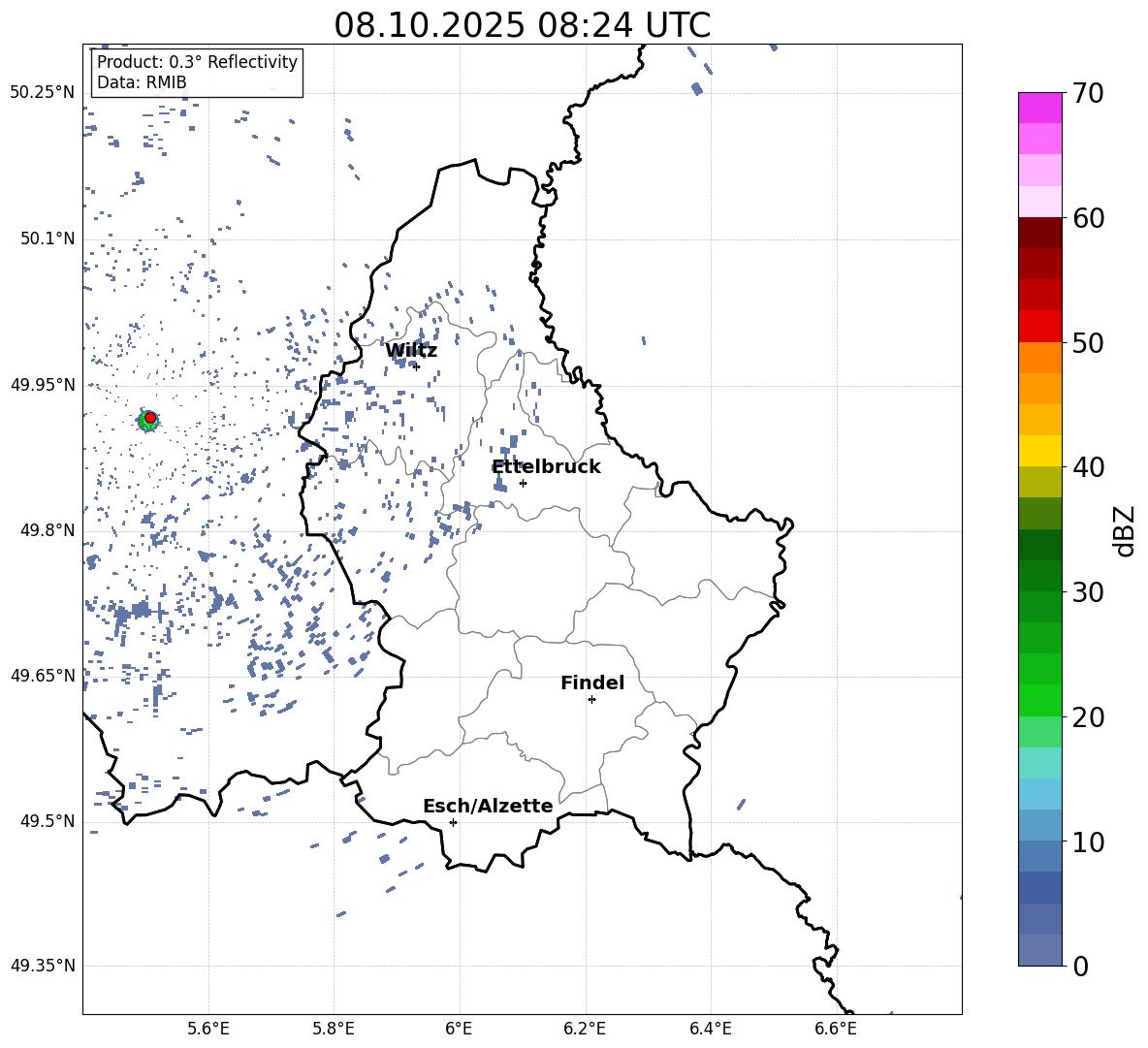Click the 6.2°E longitude tick label
The height and width of the screenshot is (1048, 1148).
pyautogui.click(x=585, y=1029)
